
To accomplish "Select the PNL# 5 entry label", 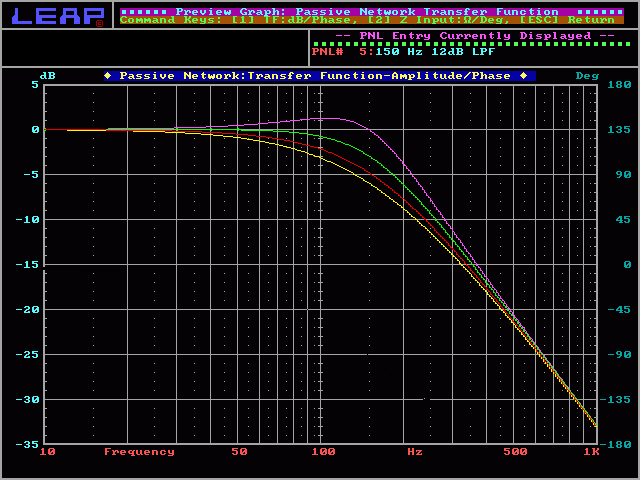I will coord(341,52).
